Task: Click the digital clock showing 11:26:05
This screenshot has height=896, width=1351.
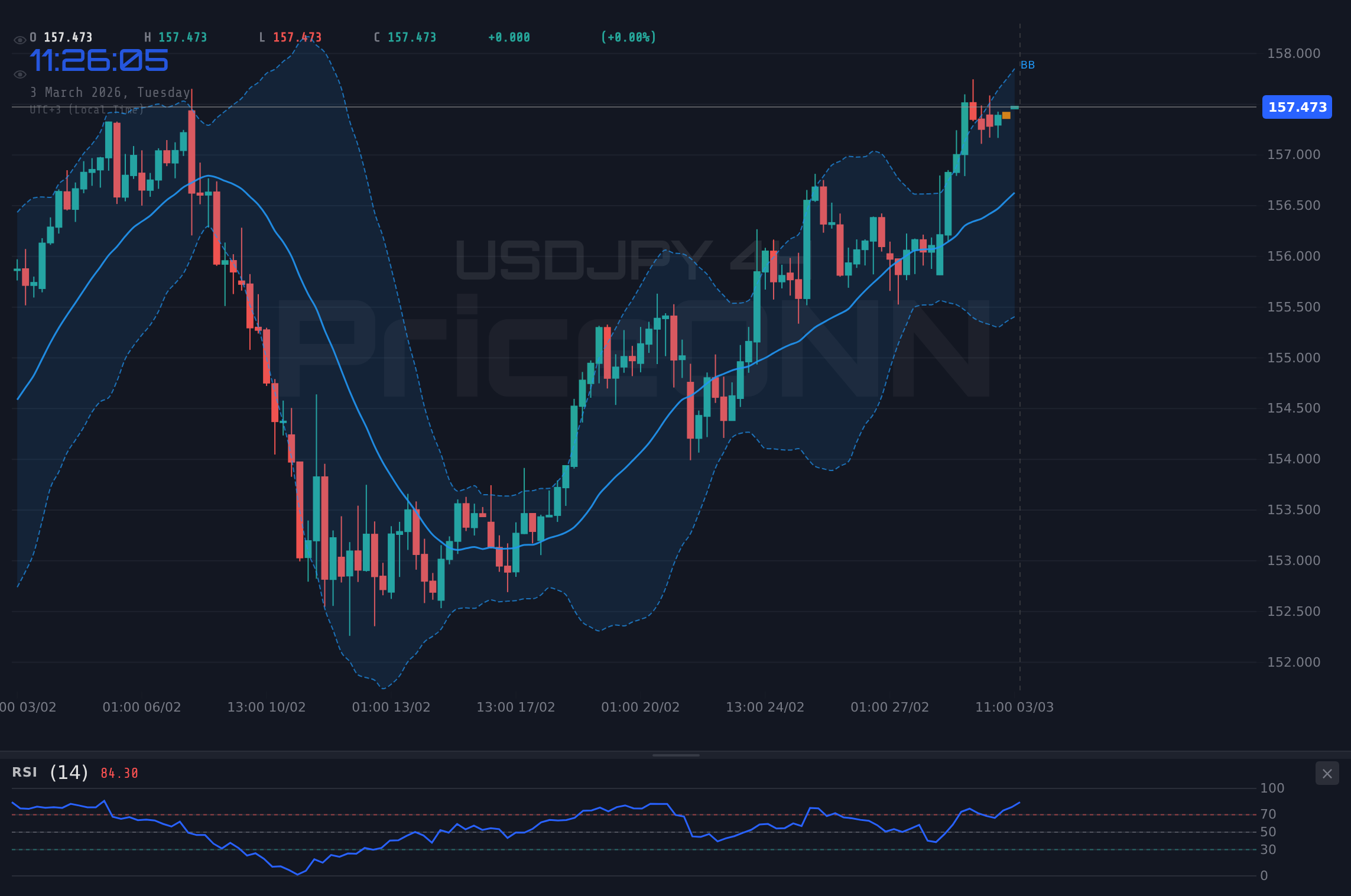Action: [99, 59]
